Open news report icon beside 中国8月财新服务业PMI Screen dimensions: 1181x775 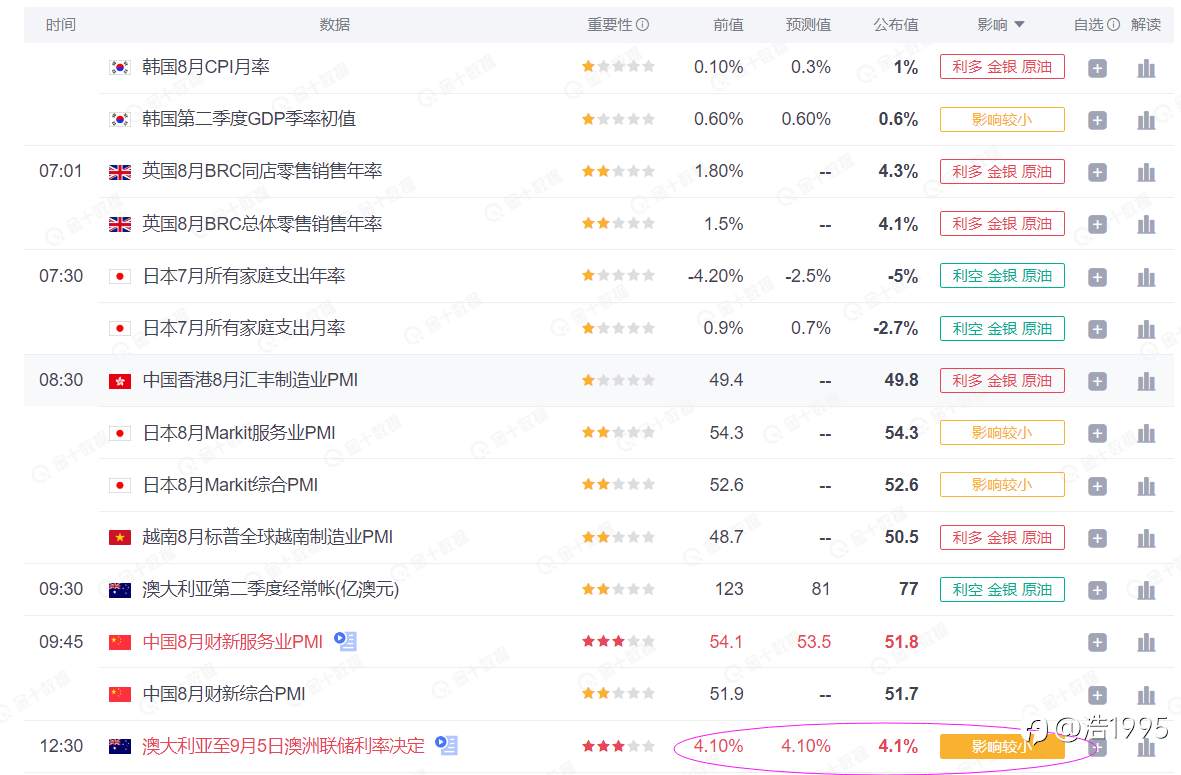pos(346,641)
